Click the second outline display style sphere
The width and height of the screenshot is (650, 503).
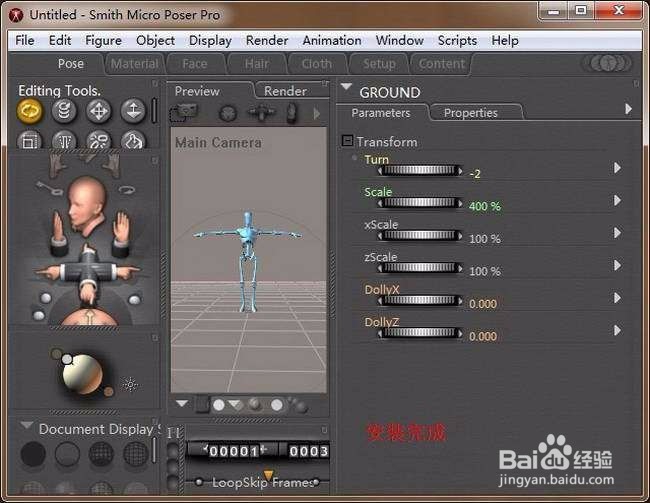click(67, 454)
